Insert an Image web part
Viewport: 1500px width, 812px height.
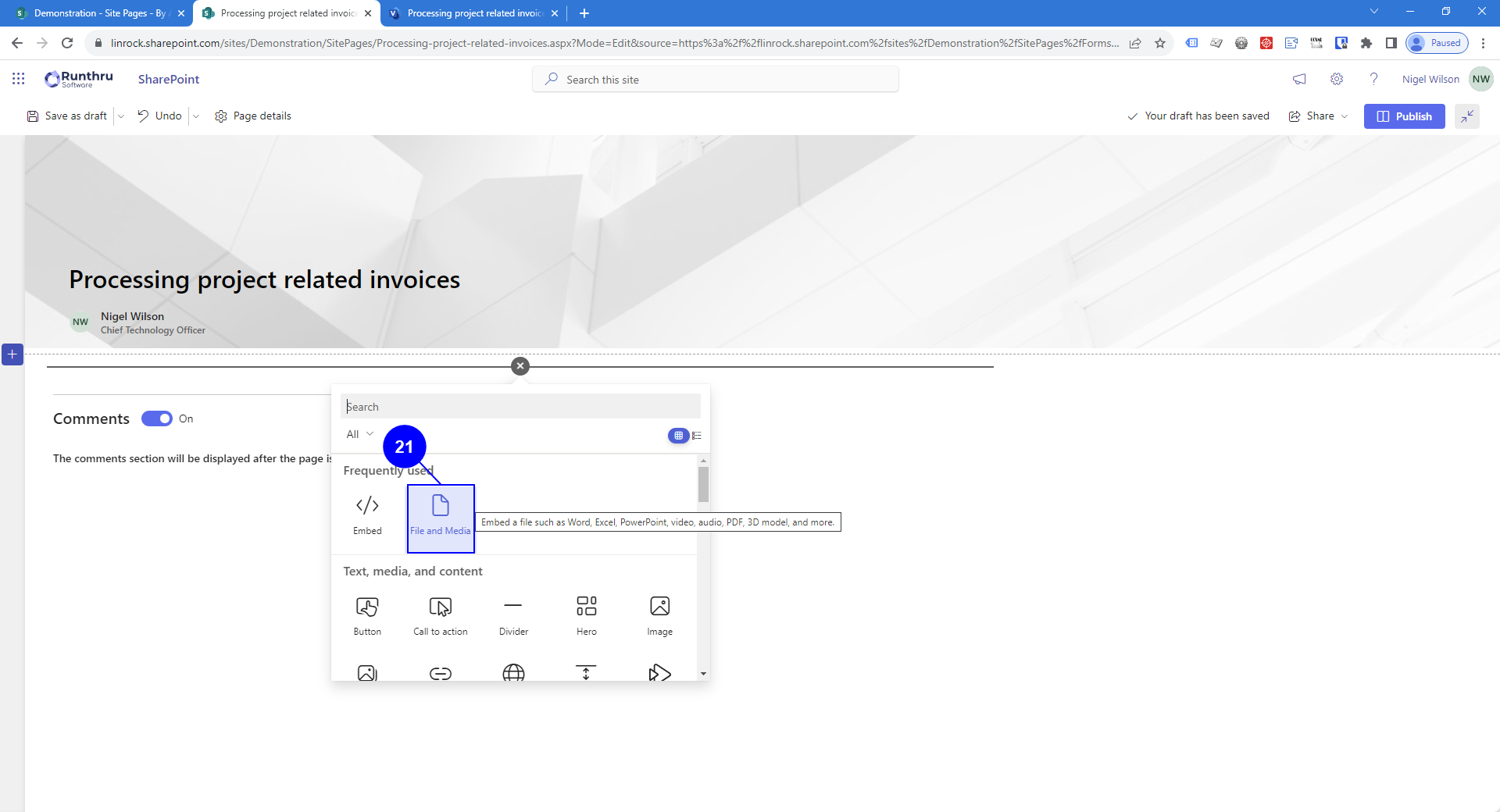pos(659,615)
